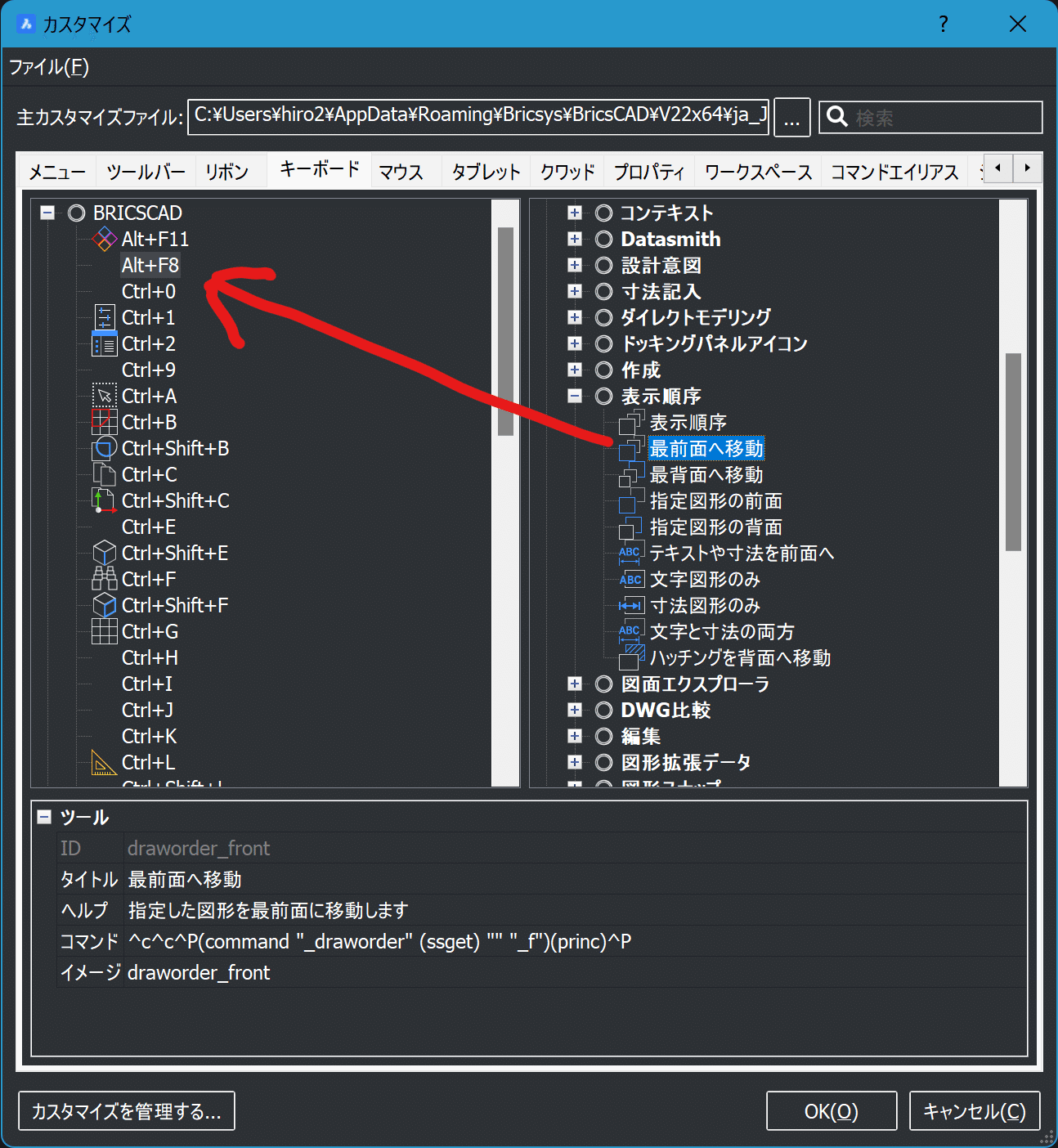
Task: Select the Ctrl+0 shortcut row
Action: click(149, 291)
